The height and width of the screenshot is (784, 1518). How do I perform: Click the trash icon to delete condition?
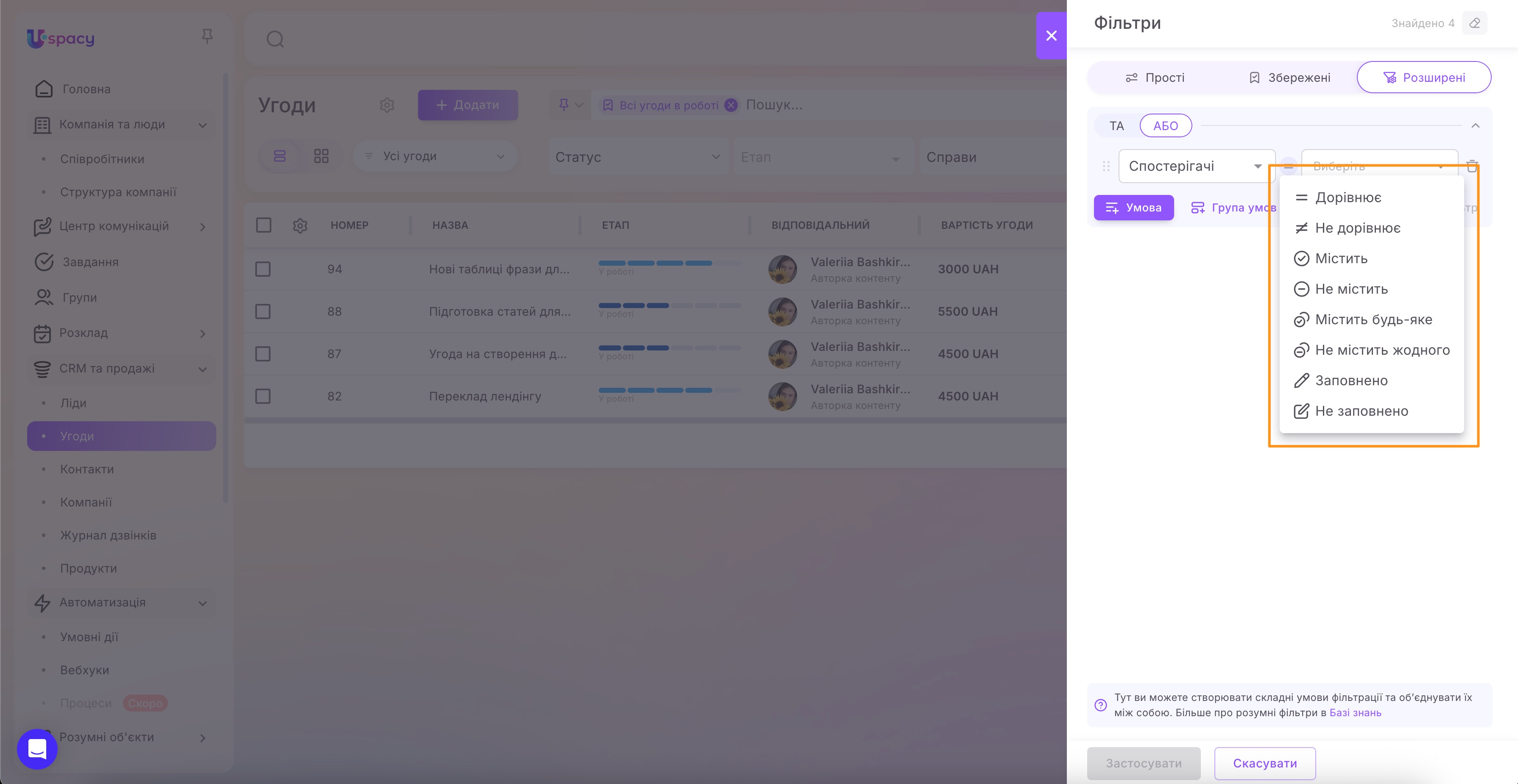1471,166
